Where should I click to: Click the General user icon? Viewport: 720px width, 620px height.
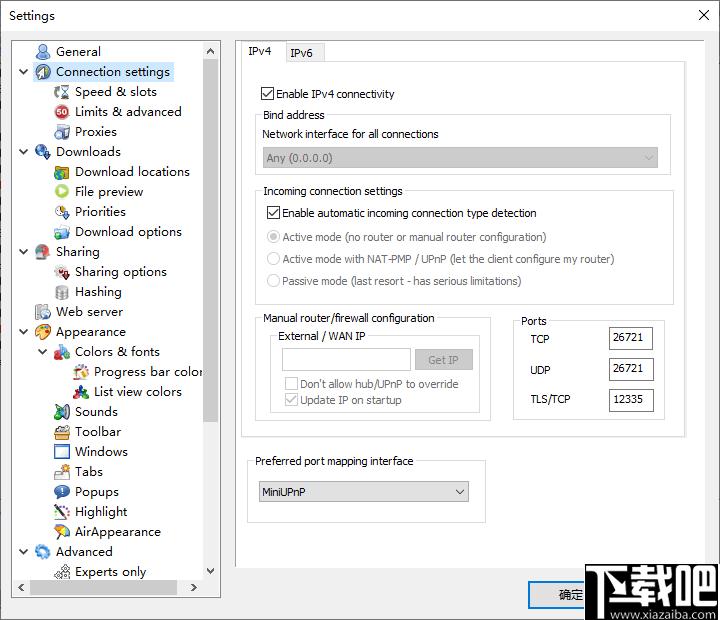pos(43,52)
